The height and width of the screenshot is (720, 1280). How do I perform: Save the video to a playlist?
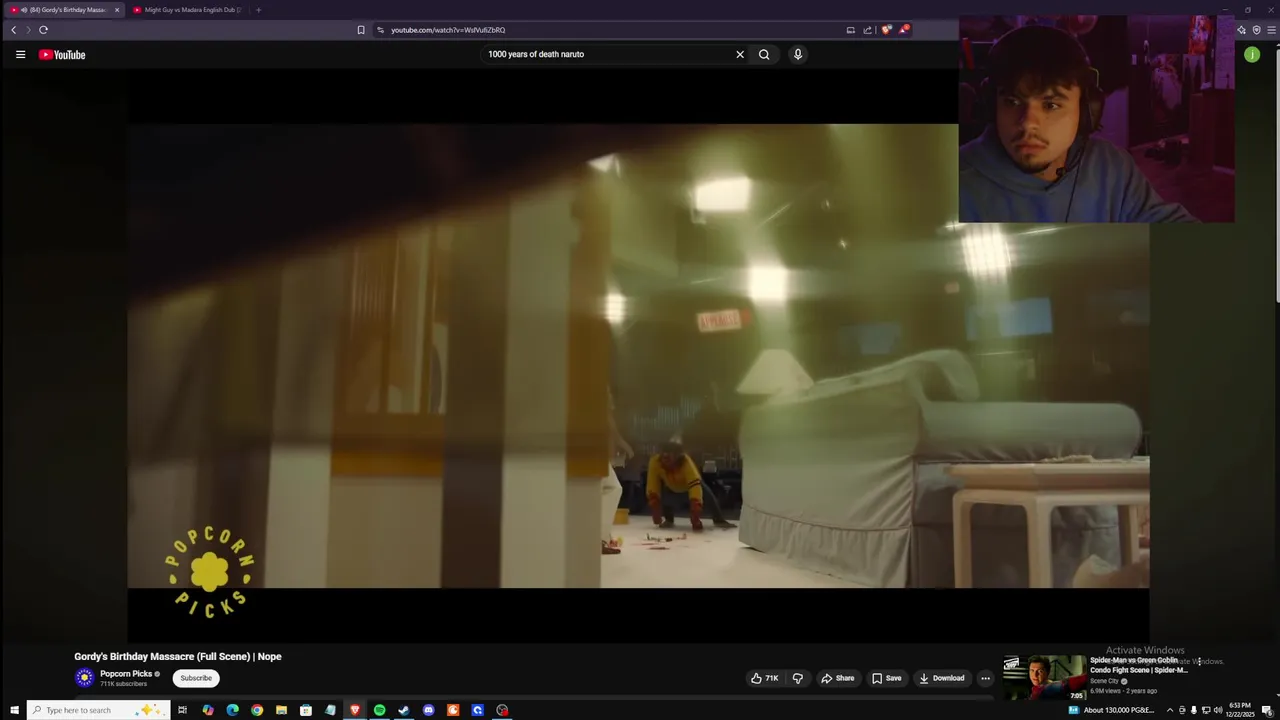point(887,678)
